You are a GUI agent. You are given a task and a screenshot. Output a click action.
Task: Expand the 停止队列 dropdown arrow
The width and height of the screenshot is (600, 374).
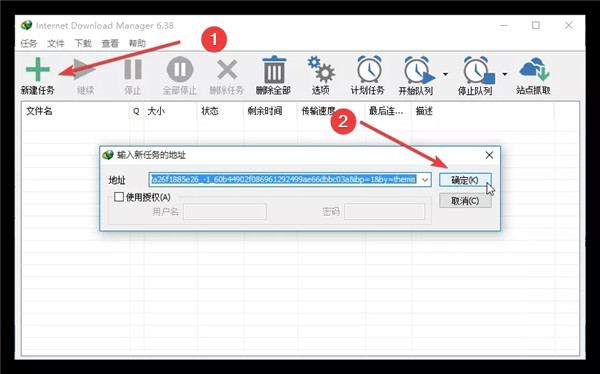(505, 74)
